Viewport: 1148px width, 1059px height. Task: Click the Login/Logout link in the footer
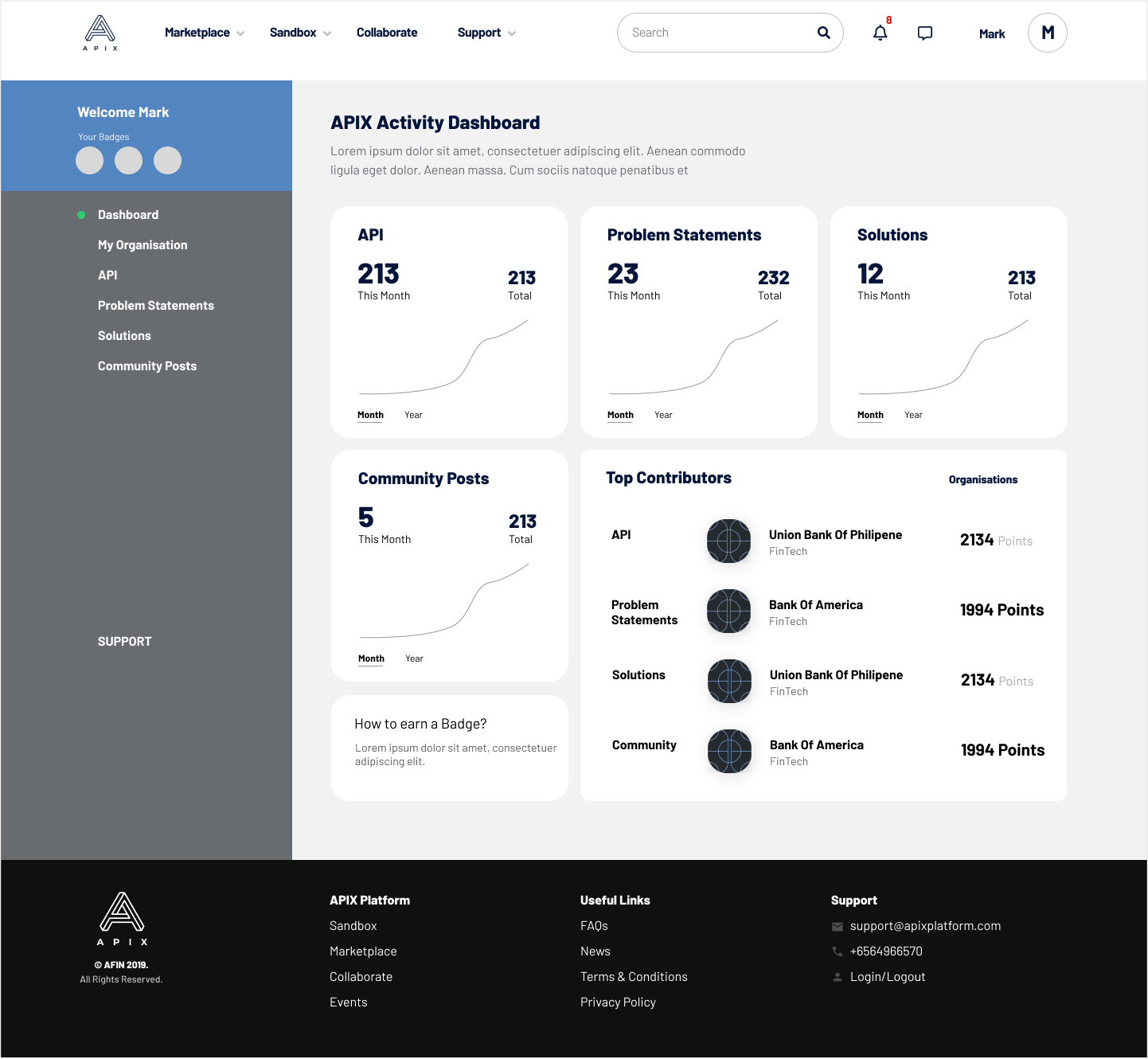tap(888, 976)
